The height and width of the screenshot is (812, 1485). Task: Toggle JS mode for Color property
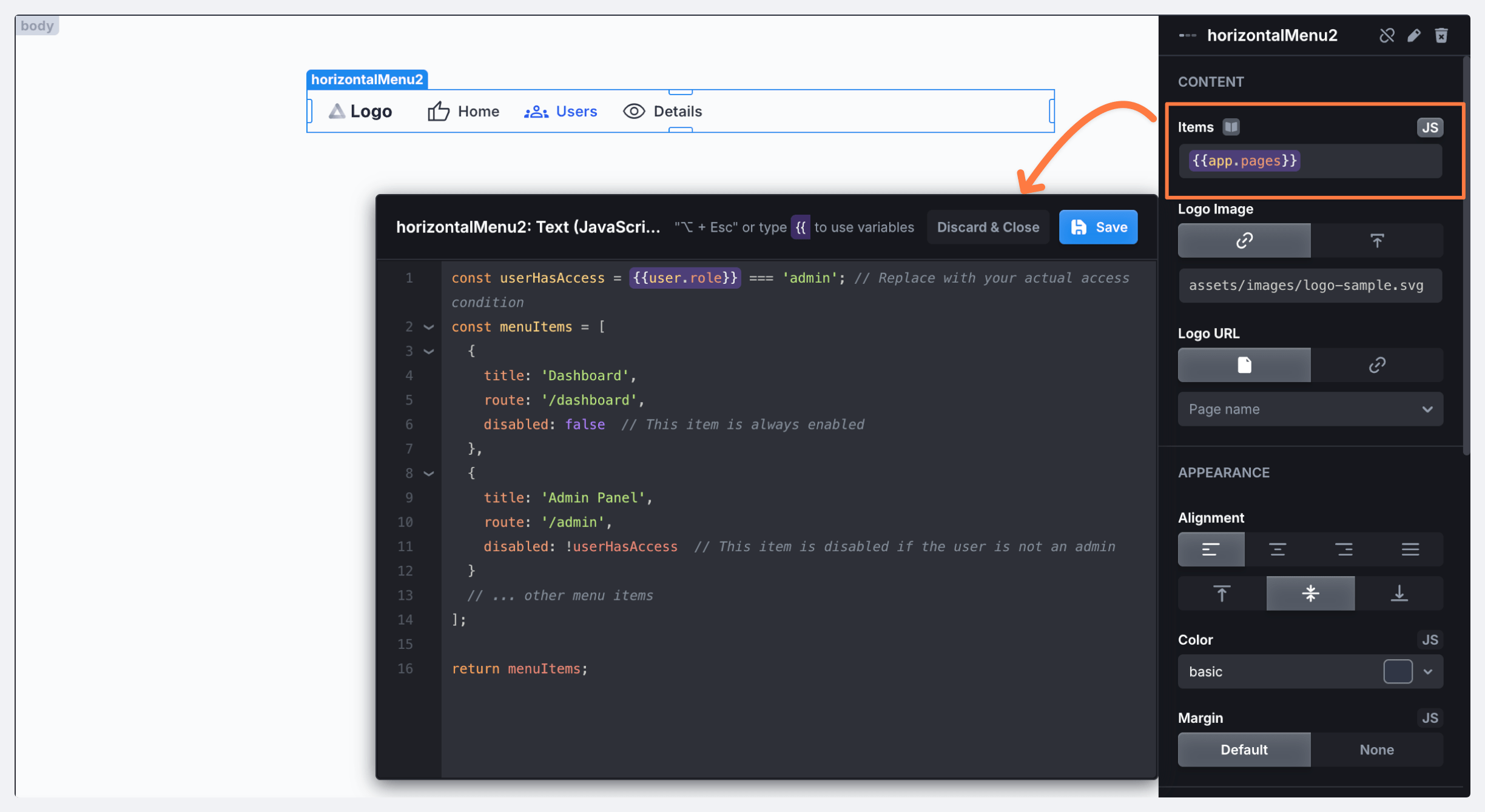click(x=1430, y=640)
